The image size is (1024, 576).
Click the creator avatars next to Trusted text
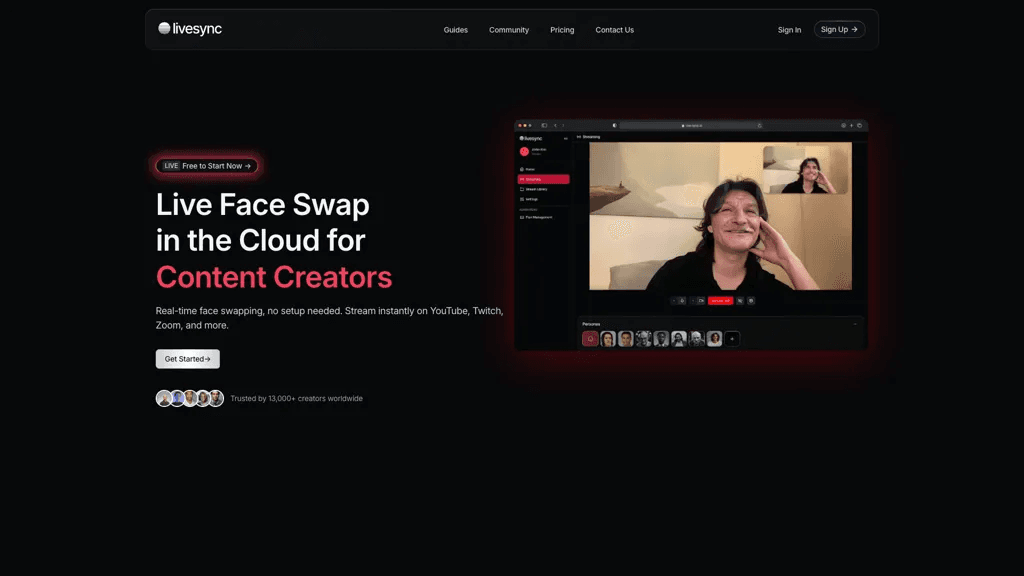pyautogui.click(x=189, y=398)
